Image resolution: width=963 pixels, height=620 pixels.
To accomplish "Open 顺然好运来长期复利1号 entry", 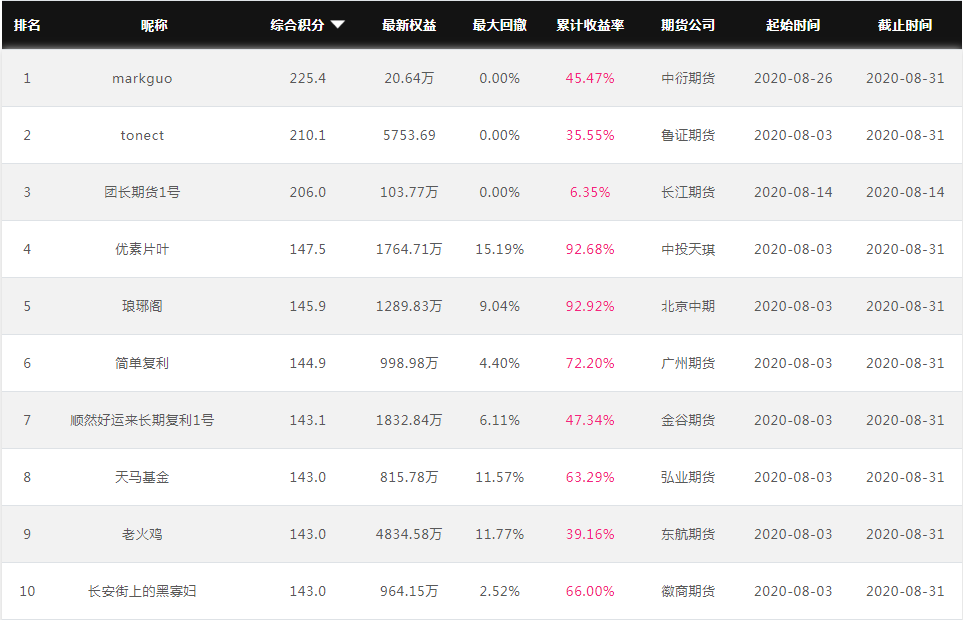I will coord(142,420).
